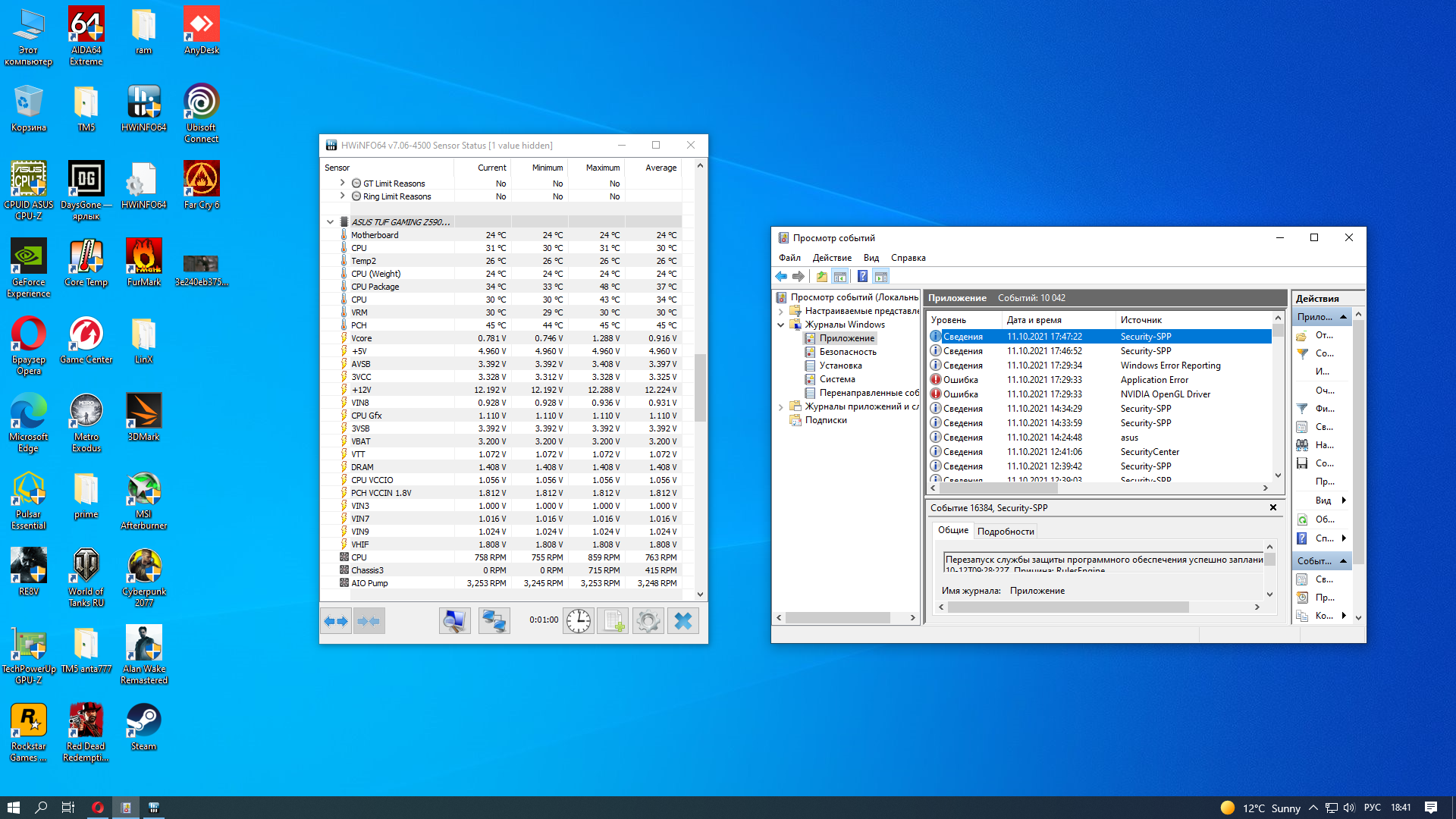Toggle the console tree pane toolbar button

click(839, 277)
